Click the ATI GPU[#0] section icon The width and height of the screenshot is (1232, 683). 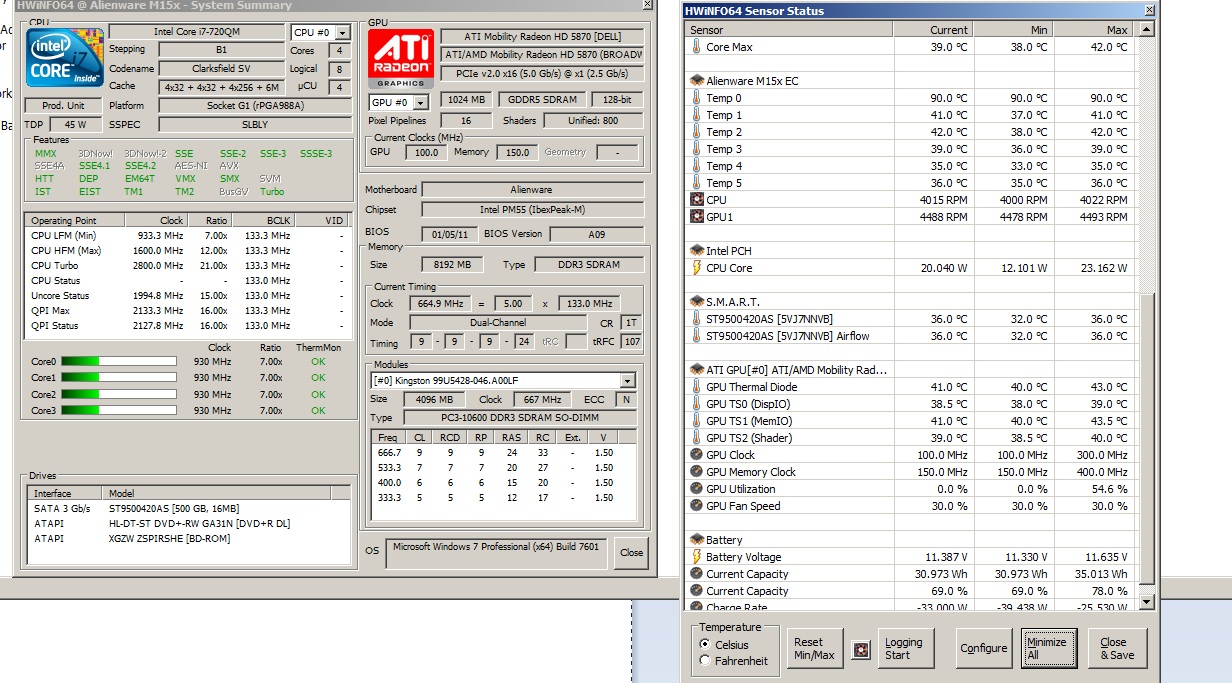point(697,370)
